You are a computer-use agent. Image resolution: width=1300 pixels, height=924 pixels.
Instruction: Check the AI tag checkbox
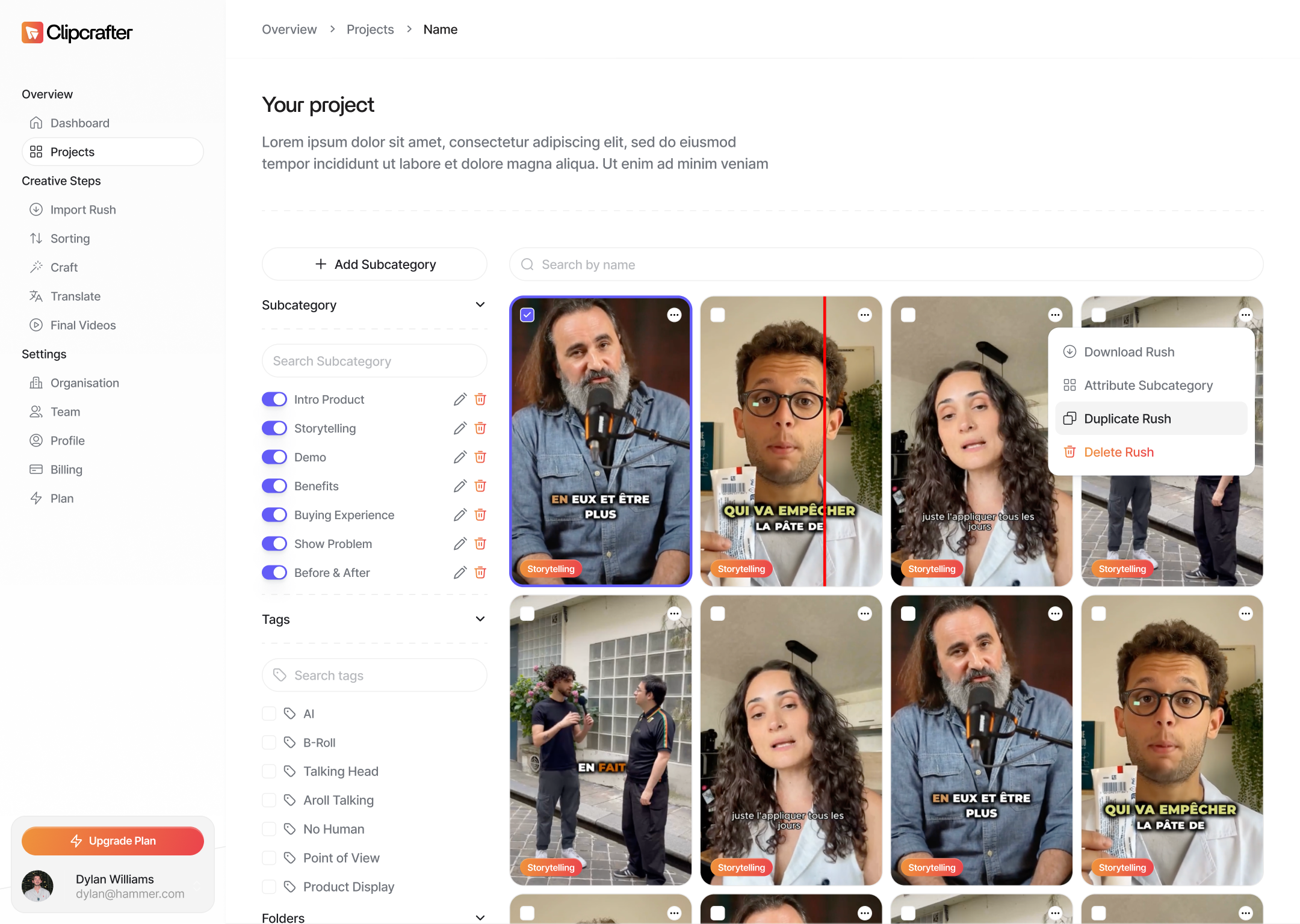pyautogui.click(x=269, y=713)
